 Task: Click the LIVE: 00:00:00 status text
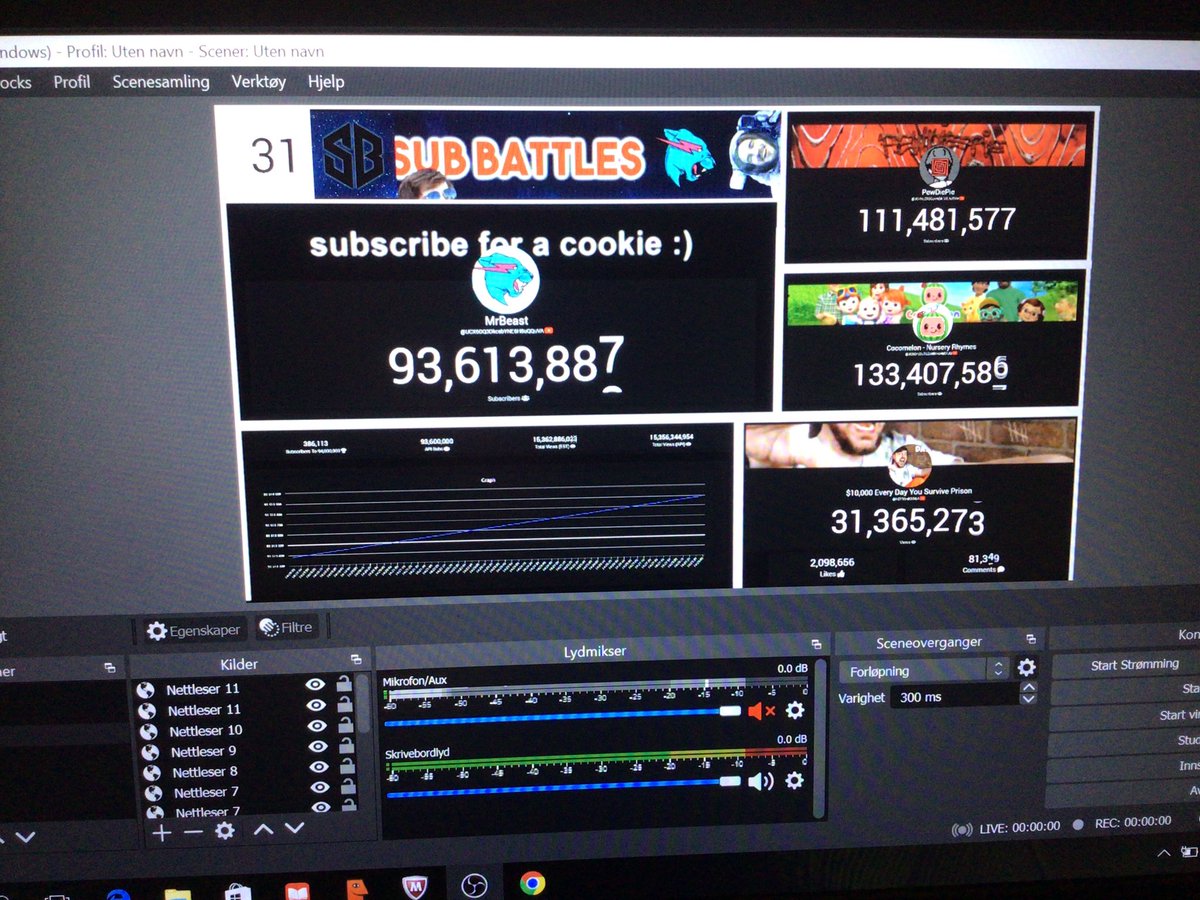(x=1018, y=827)
